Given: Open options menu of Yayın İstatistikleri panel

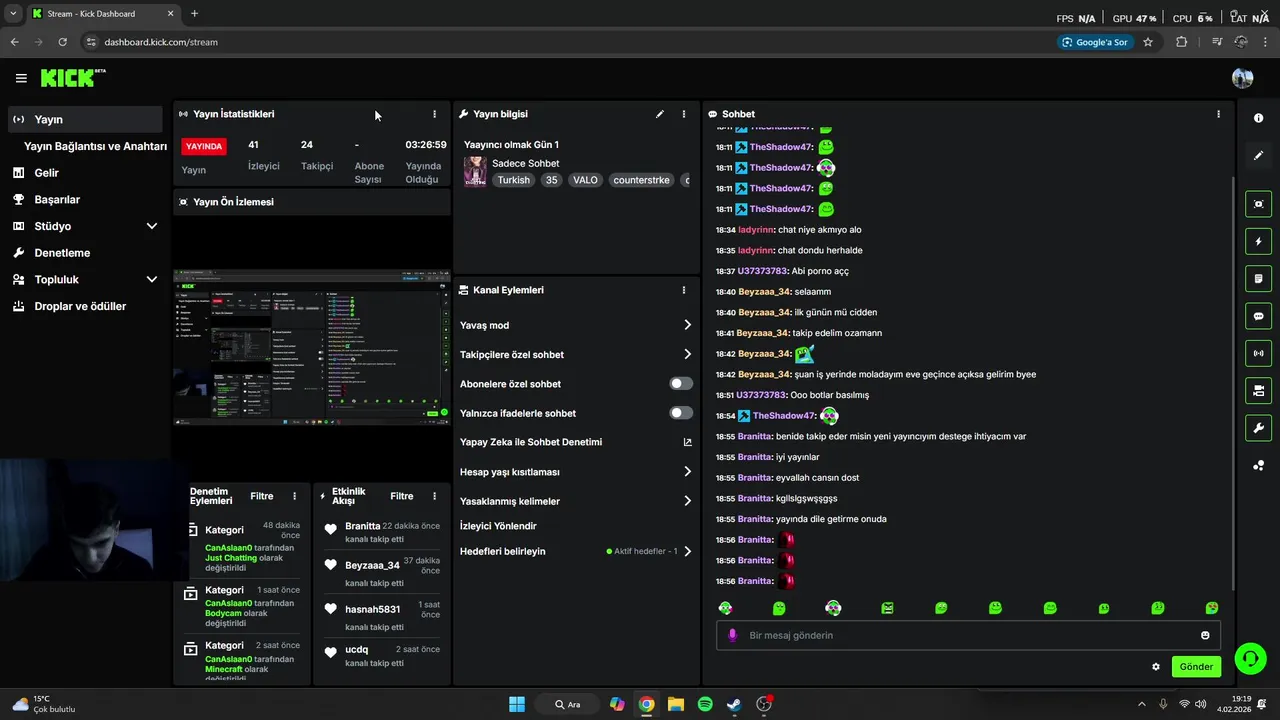Looking at the screenshot, I should click(434, 114).
